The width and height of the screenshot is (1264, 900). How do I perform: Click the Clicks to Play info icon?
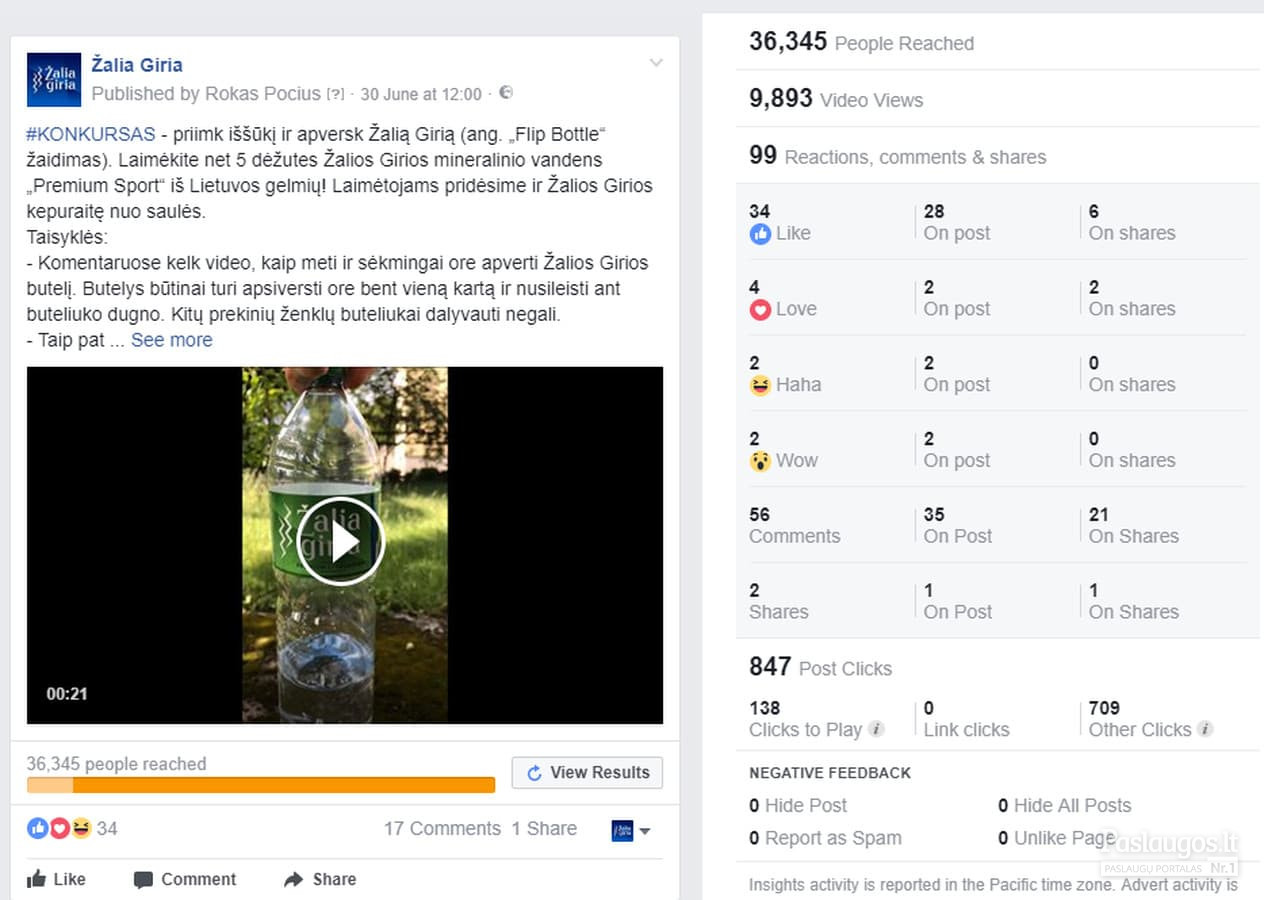pos(876,729)
